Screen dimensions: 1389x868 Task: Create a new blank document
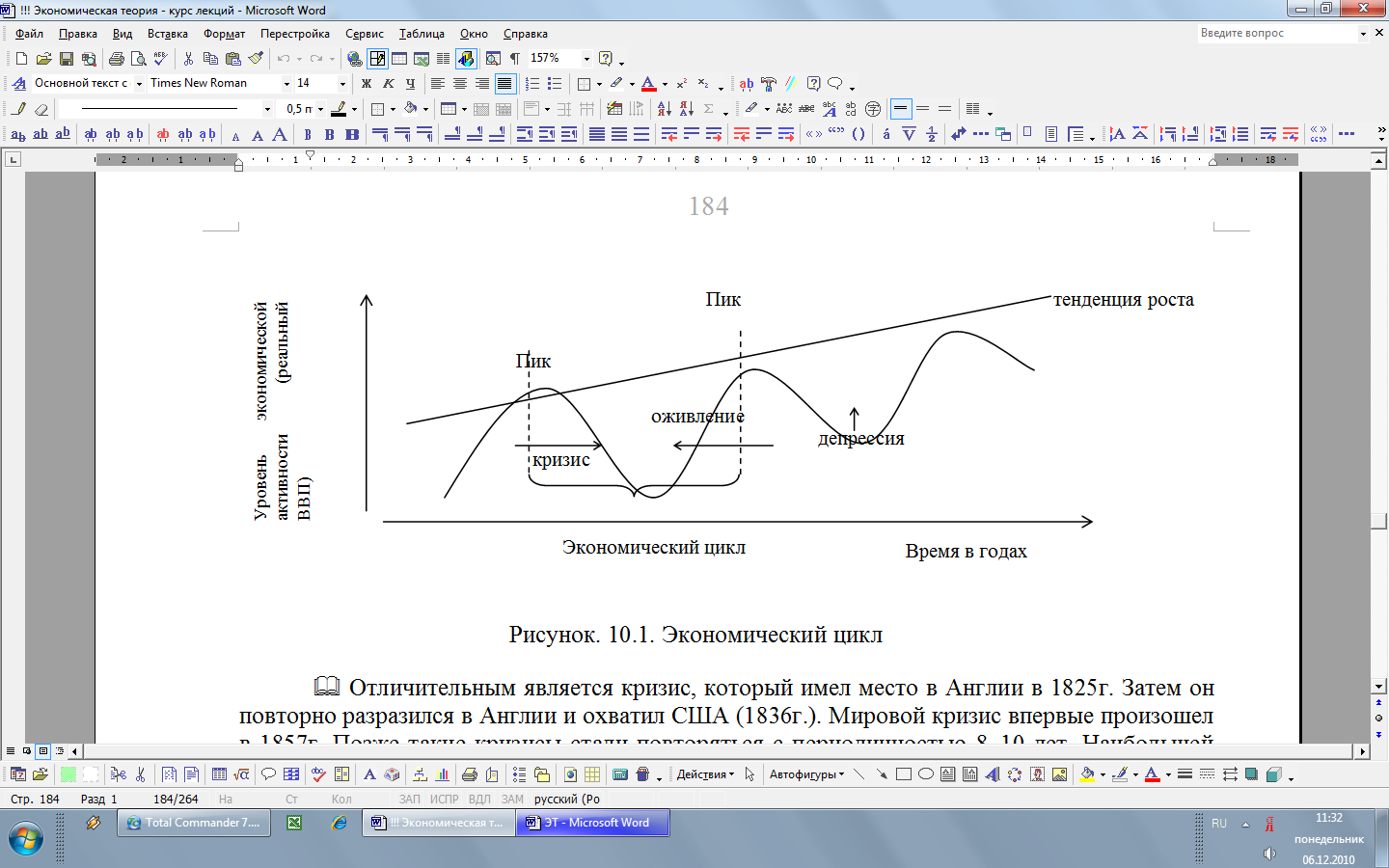21,59
